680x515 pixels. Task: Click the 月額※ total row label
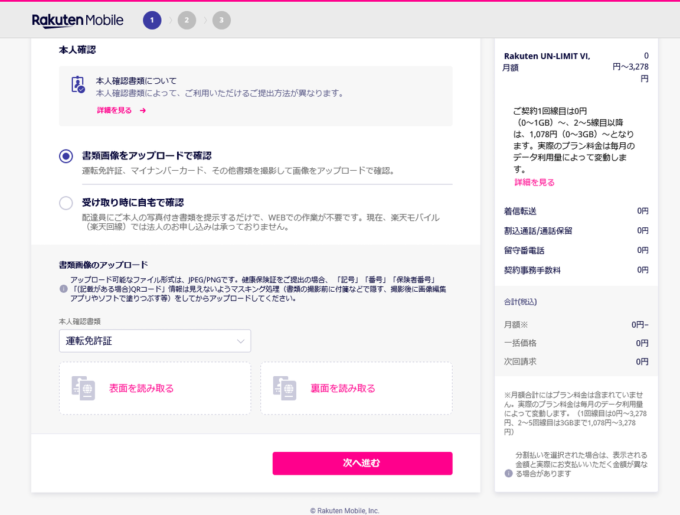tap(516, 325)
